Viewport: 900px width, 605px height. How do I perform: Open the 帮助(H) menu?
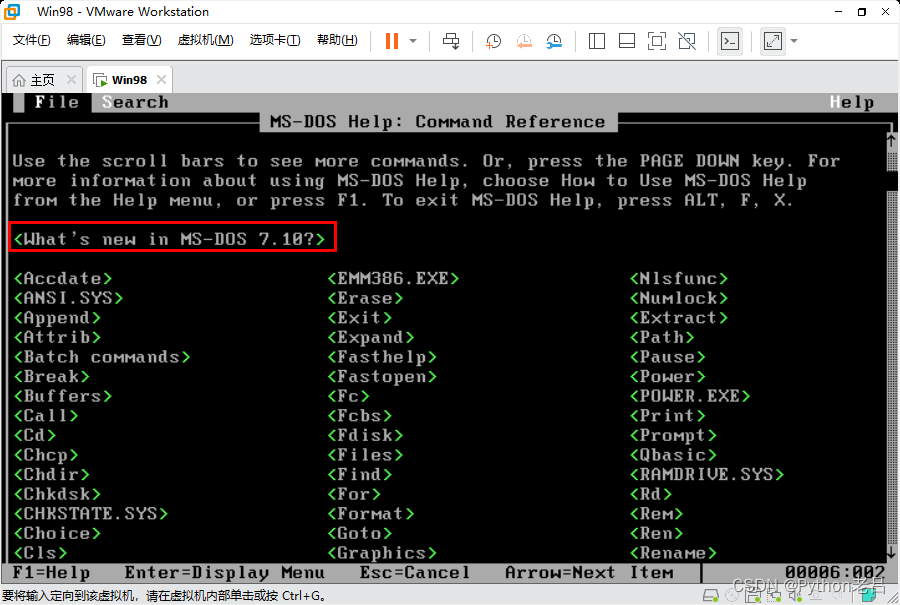tap(337, 40)
